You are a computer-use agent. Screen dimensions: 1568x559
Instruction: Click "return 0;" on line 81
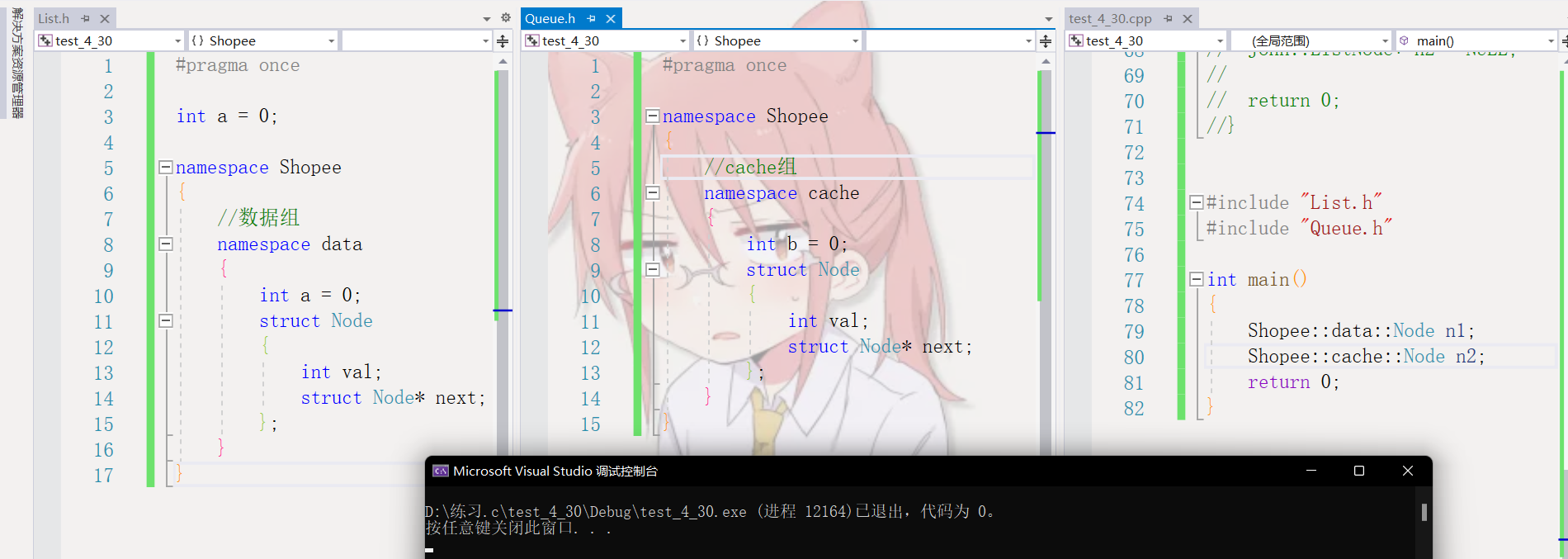tap(1293, 382)
